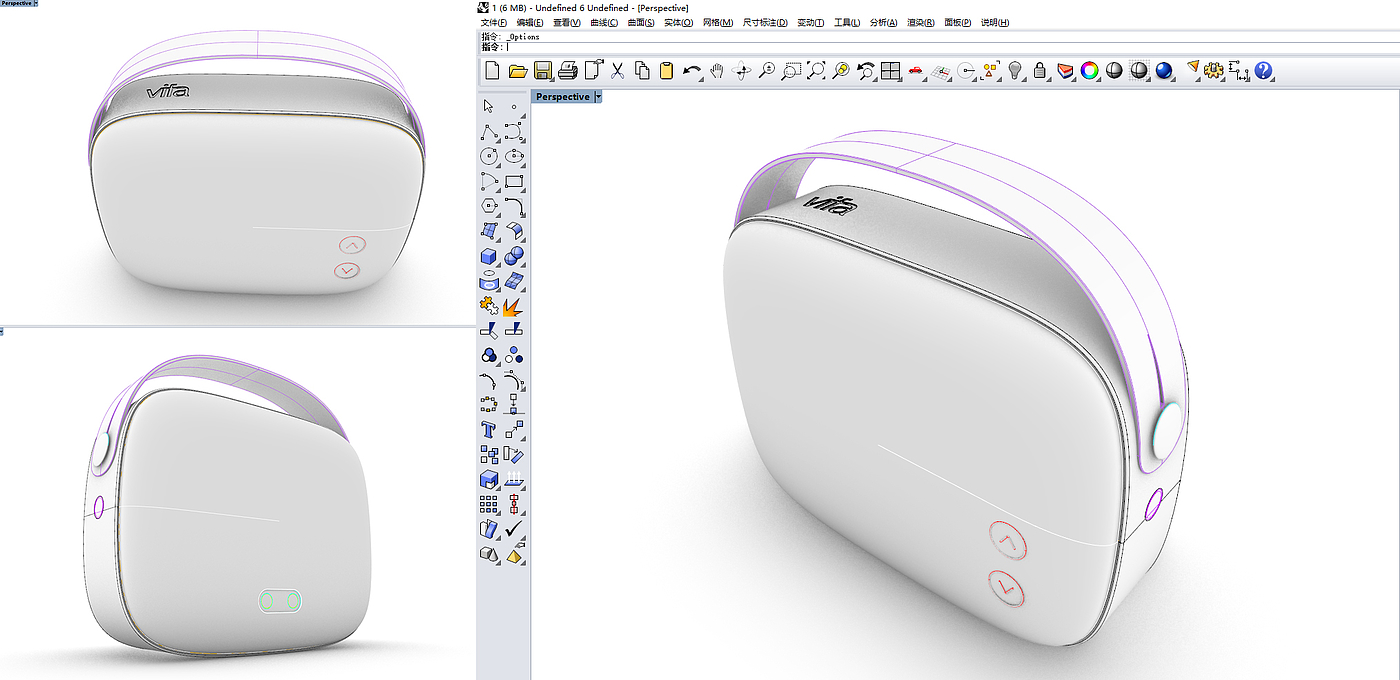The width and height of the screenshot is (1400, 680).
Task: Open the 曲面(S) menu
Action: click(641, 22)
